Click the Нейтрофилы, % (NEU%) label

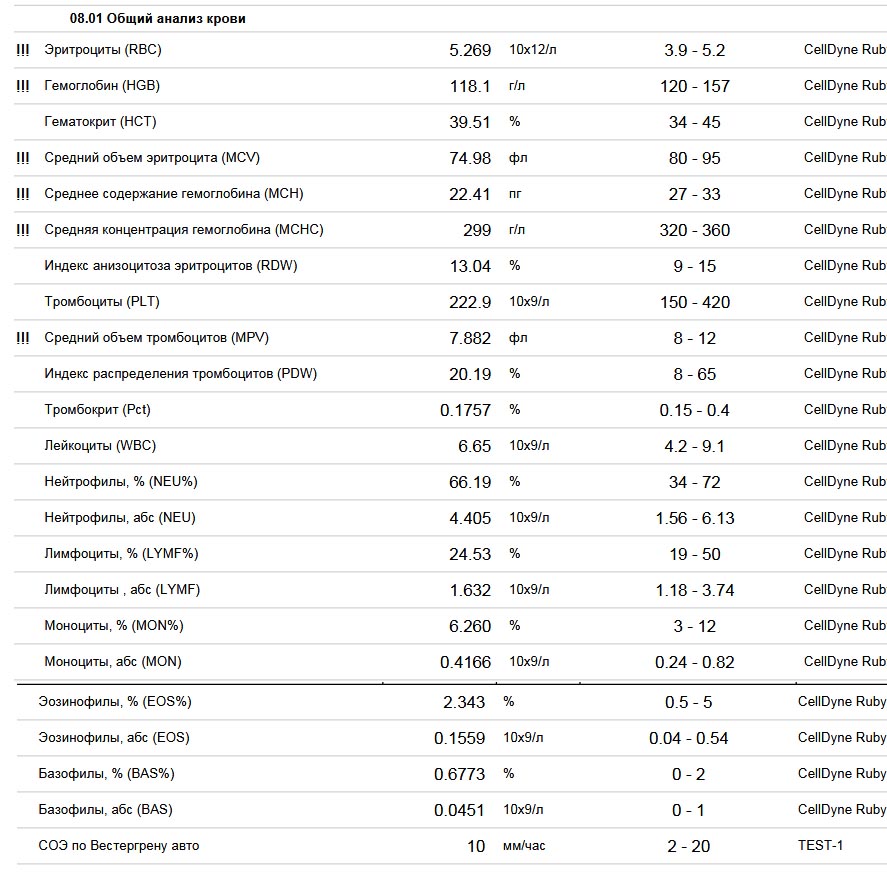pos(121,482)
